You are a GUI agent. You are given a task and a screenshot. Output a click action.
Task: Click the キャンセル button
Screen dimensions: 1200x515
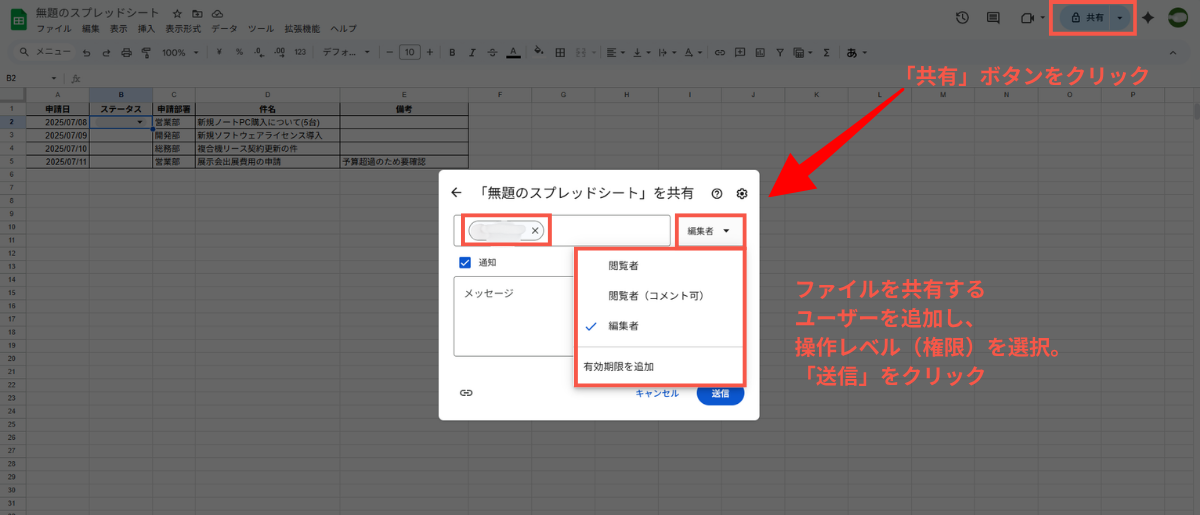tap(657, 393)
